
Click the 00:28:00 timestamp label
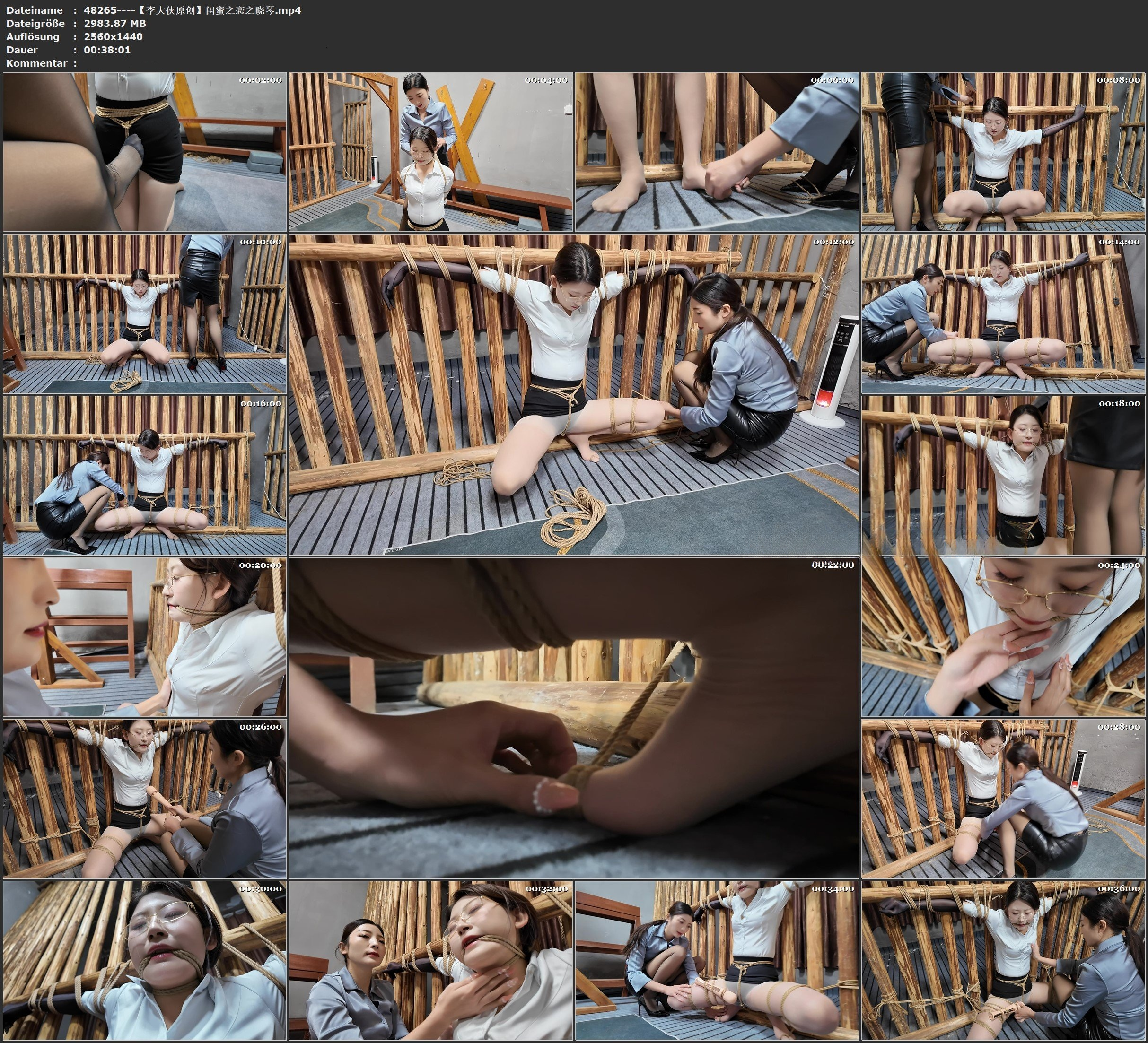(1118, 727)
